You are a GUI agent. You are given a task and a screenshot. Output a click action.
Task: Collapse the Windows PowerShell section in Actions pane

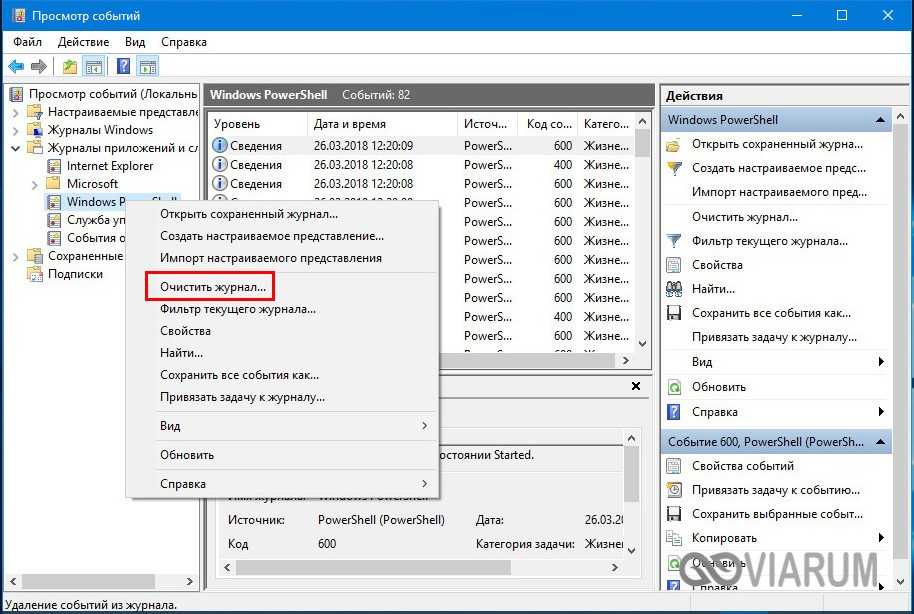tap(881, 120)
